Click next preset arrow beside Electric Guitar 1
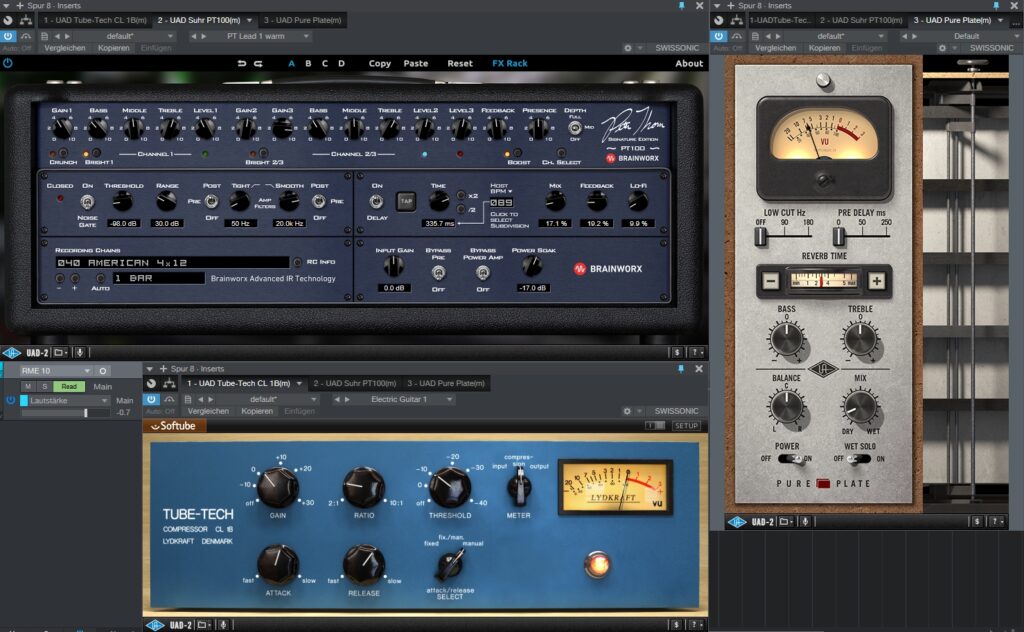The image size is (1024, 632). coord(347,400)
